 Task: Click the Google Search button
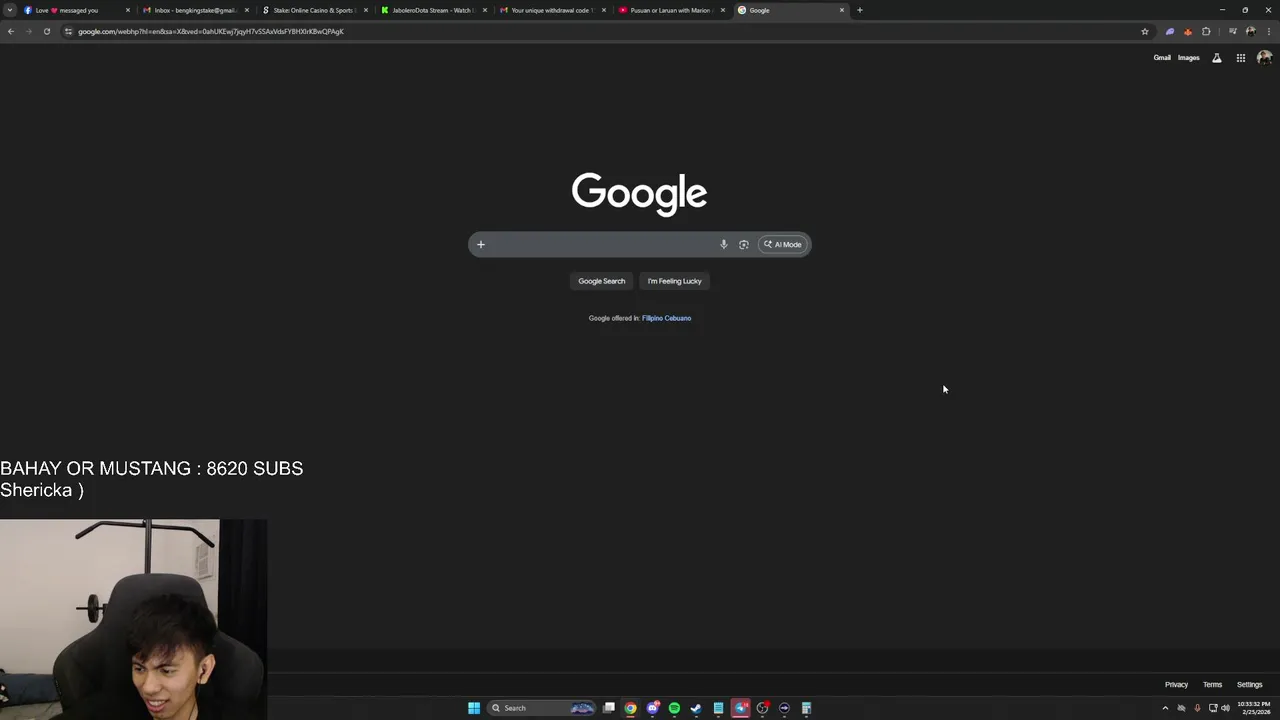coord(601,281)
